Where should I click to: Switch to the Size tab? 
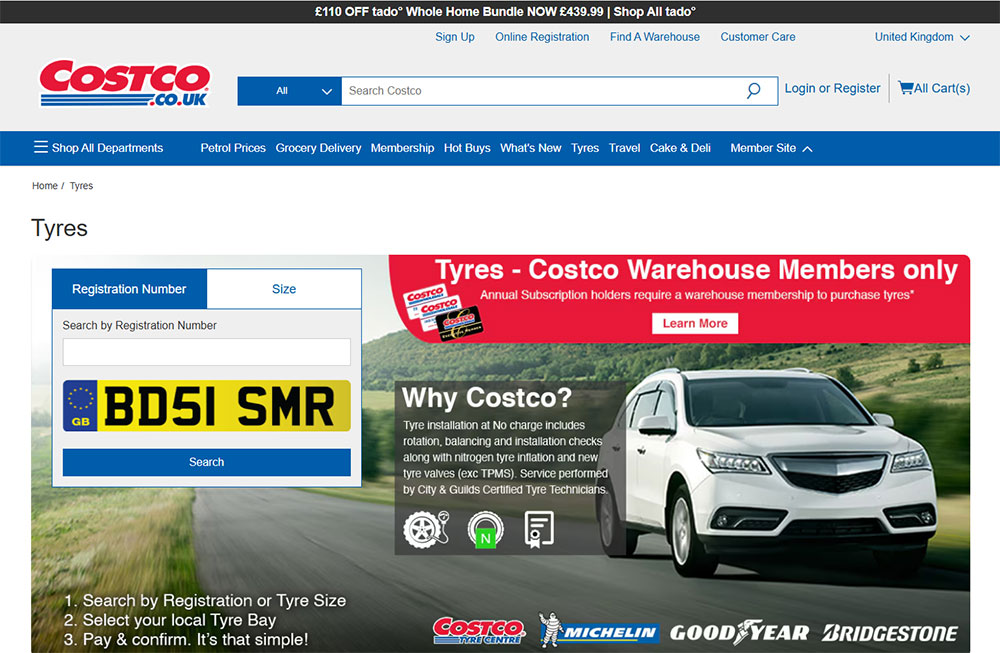(x=284, y=289)
